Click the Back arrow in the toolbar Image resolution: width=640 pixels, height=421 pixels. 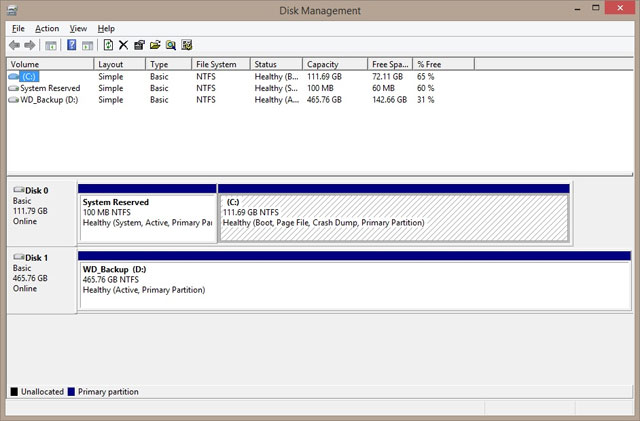pos(15,45)
